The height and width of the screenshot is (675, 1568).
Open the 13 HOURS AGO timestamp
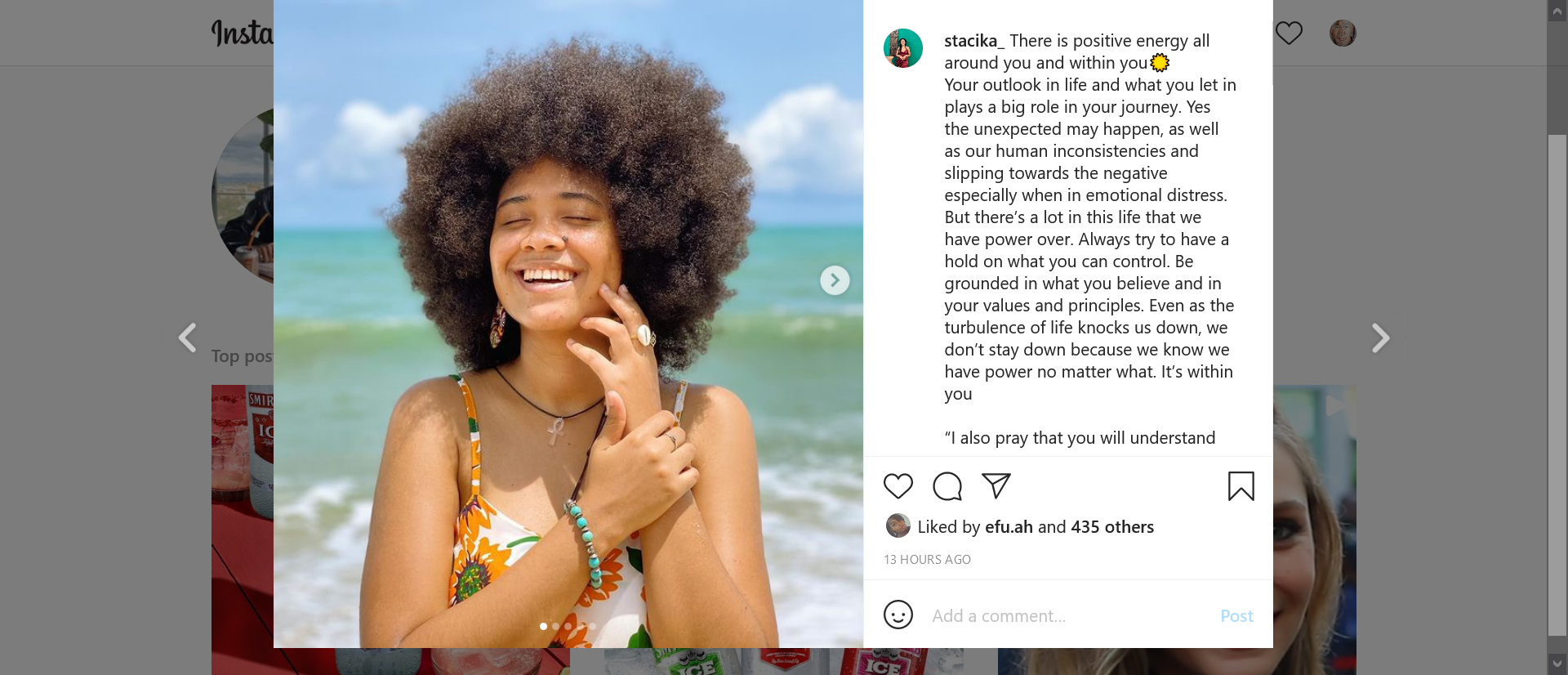927,560
